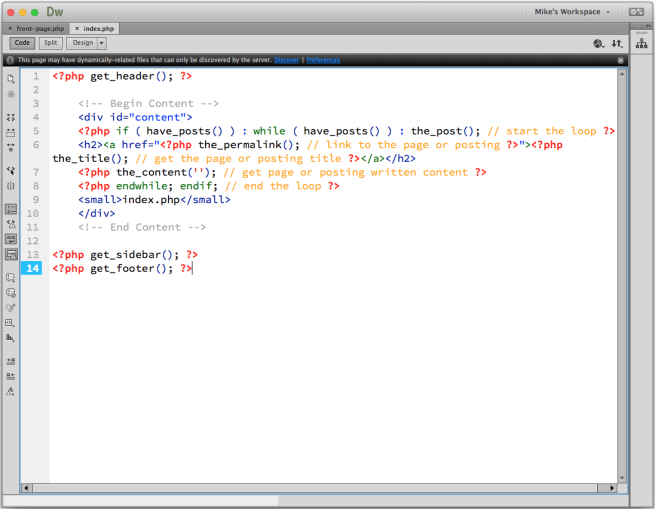
Task: Open the File Management arrows menu
Action: pyautogui.click(x=617, y=43)
